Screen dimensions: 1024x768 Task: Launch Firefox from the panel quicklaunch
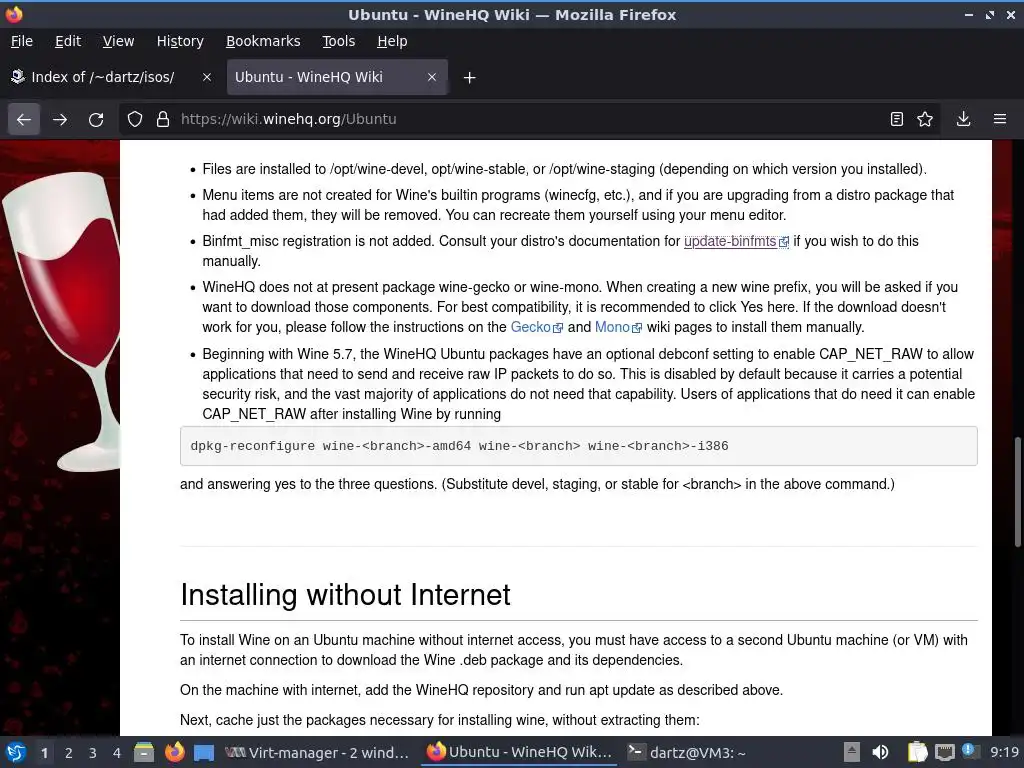174,752
